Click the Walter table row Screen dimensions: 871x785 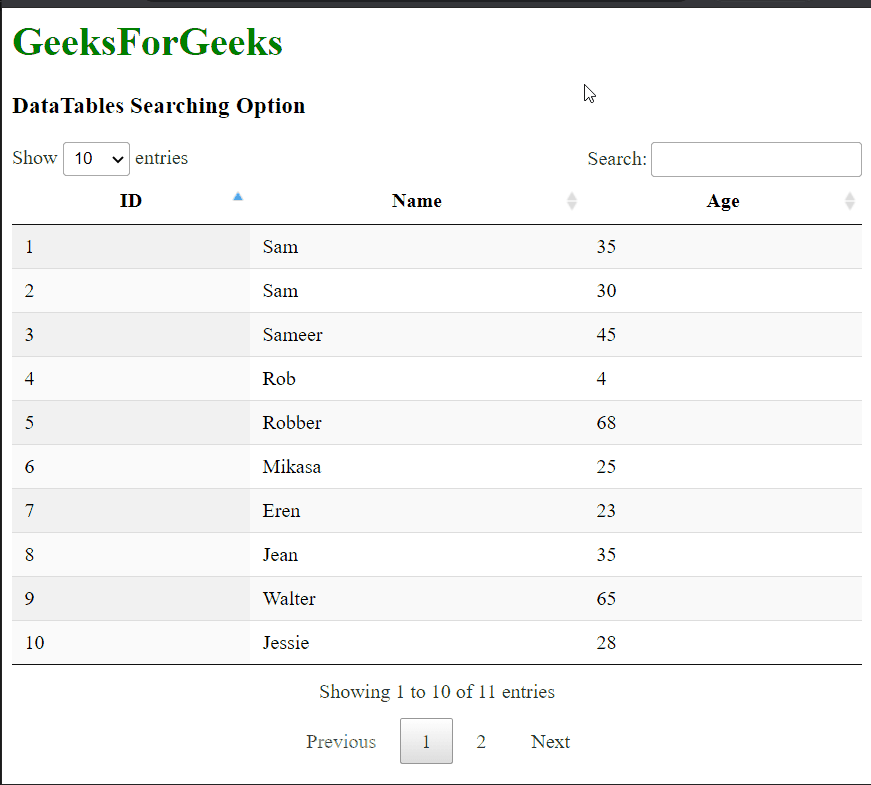click(437, 598)
